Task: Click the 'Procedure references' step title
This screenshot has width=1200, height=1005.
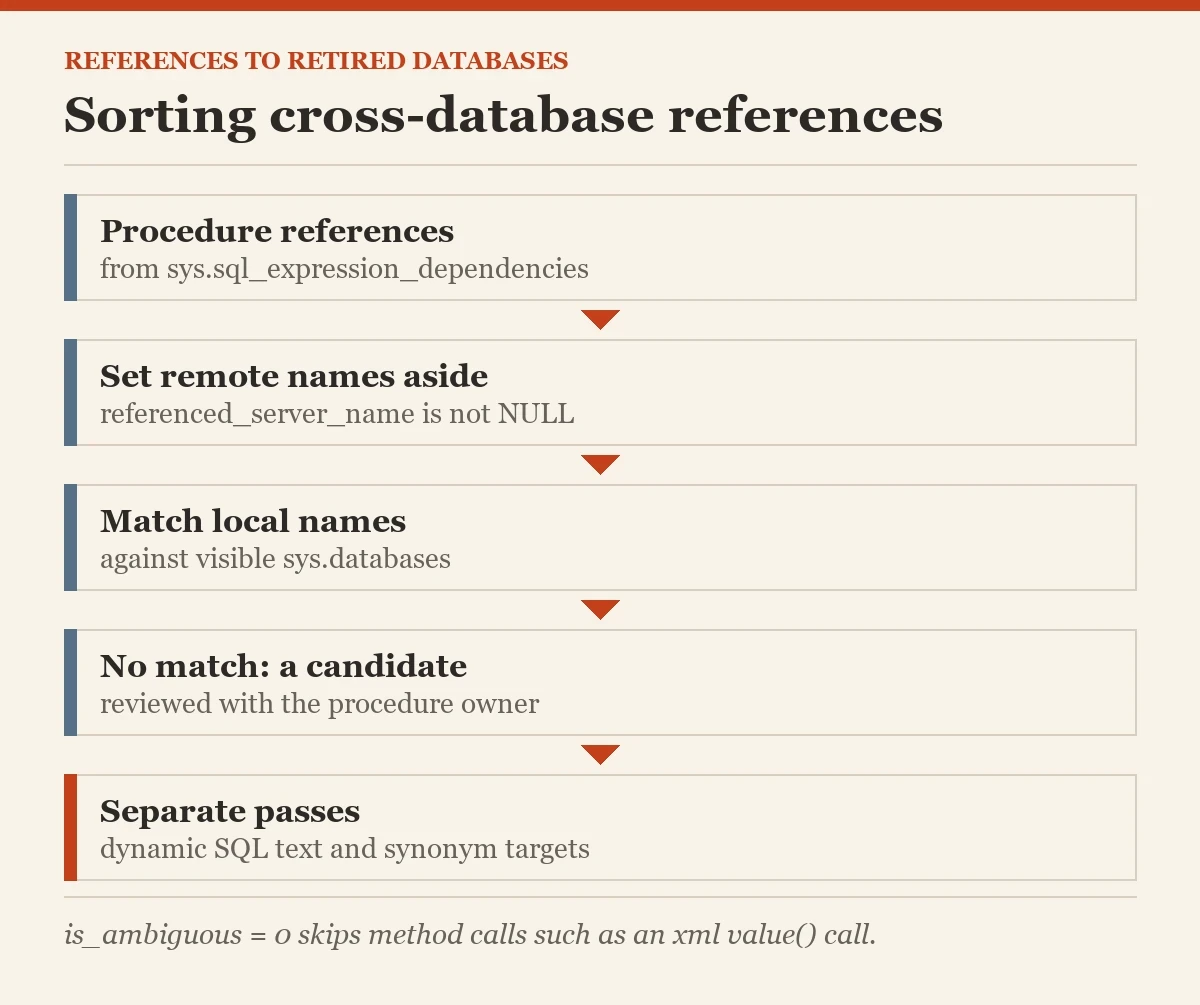Action: (277, 231)
